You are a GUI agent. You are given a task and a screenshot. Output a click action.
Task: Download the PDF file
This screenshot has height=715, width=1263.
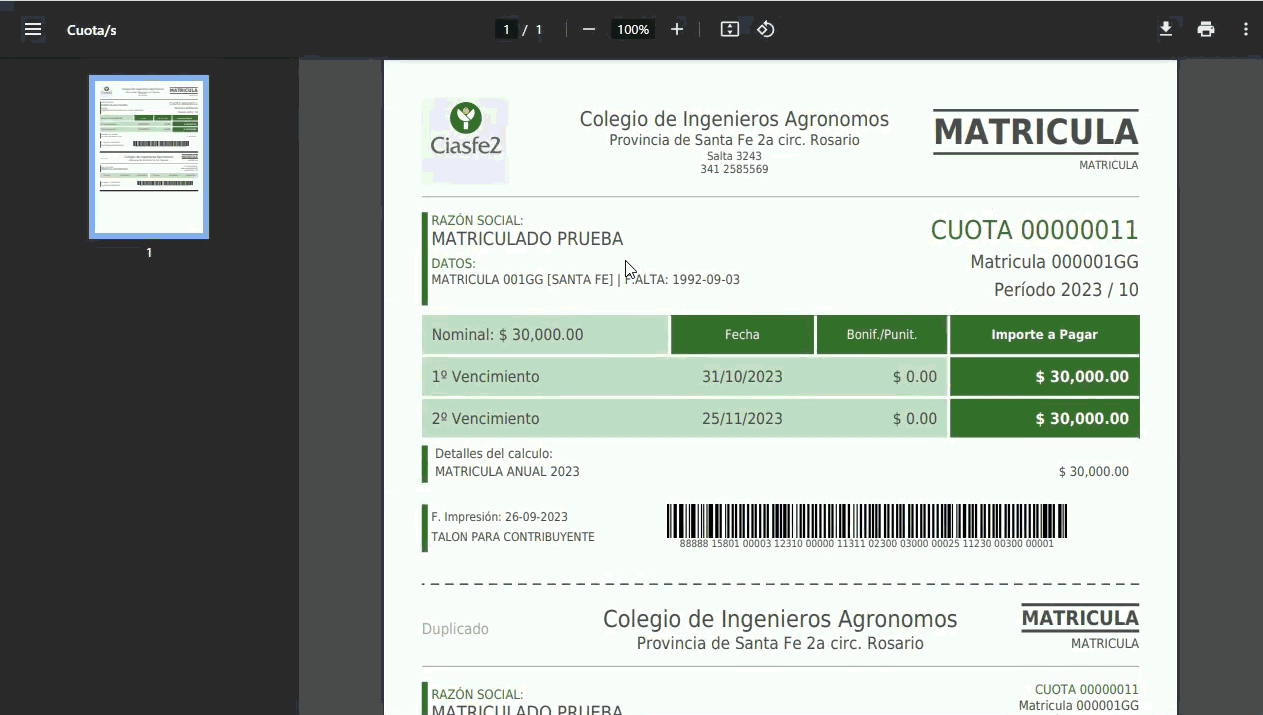[1166, 29]
